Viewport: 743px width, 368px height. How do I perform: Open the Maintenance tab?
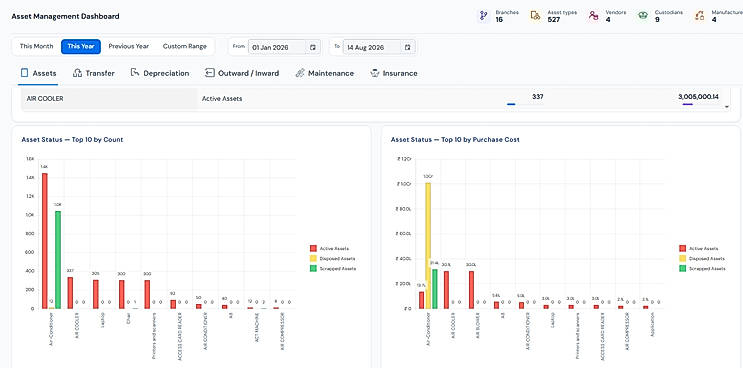click(x=325, y=73)
